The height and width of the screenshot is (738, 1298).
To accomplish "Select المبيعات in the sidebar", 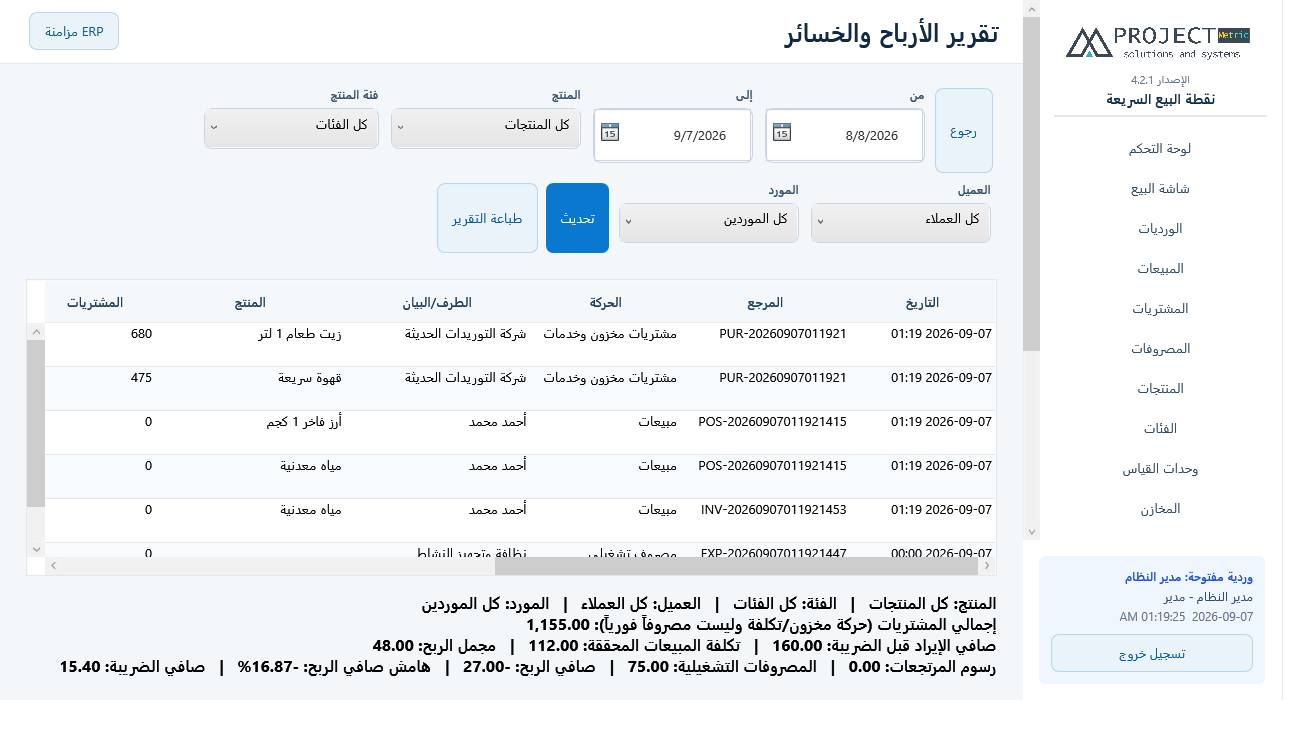I will pyautogui.click(x=1160, y=268).
